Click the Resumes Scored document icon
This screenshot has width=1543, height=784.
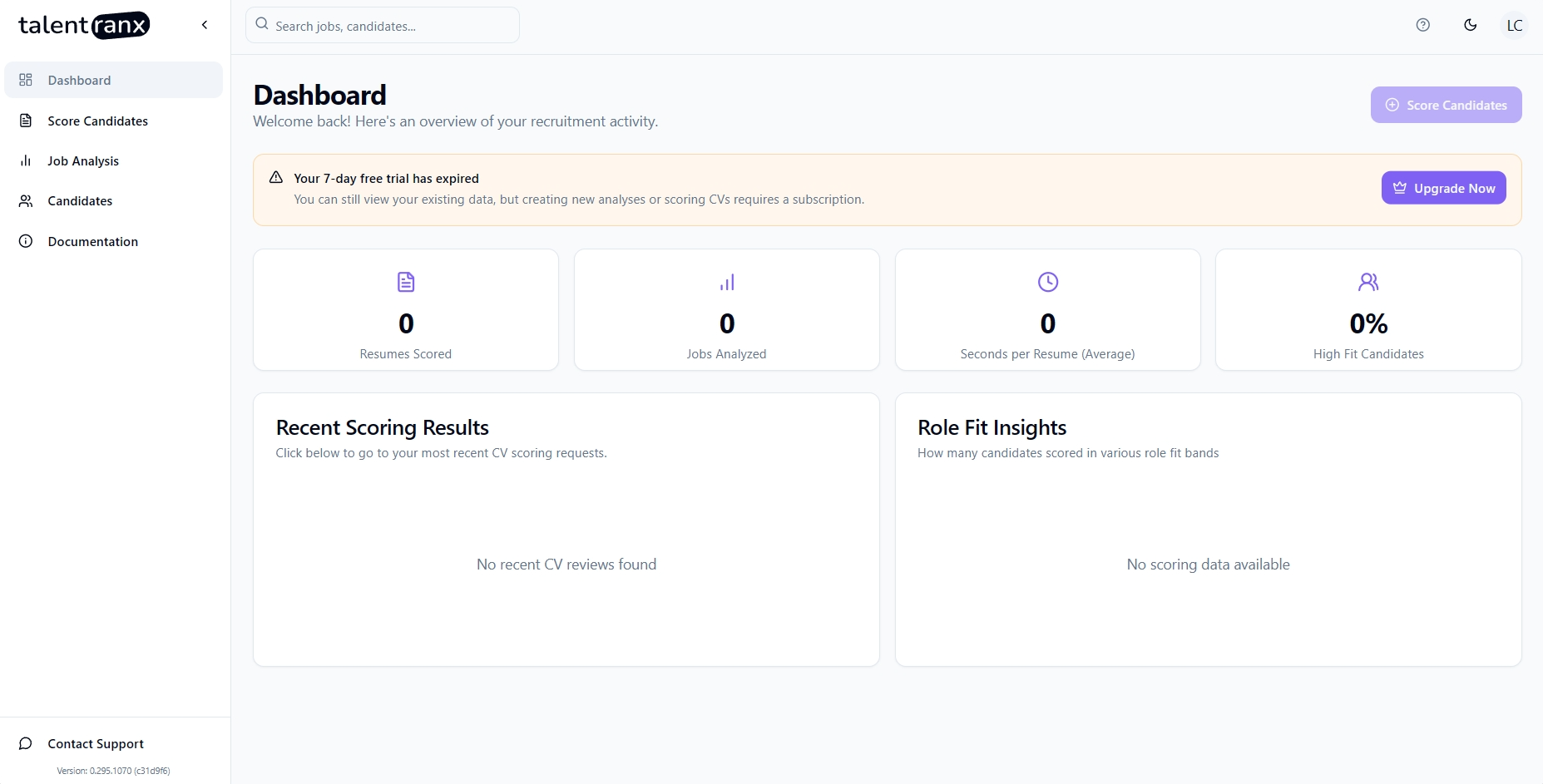pos(406,282)
